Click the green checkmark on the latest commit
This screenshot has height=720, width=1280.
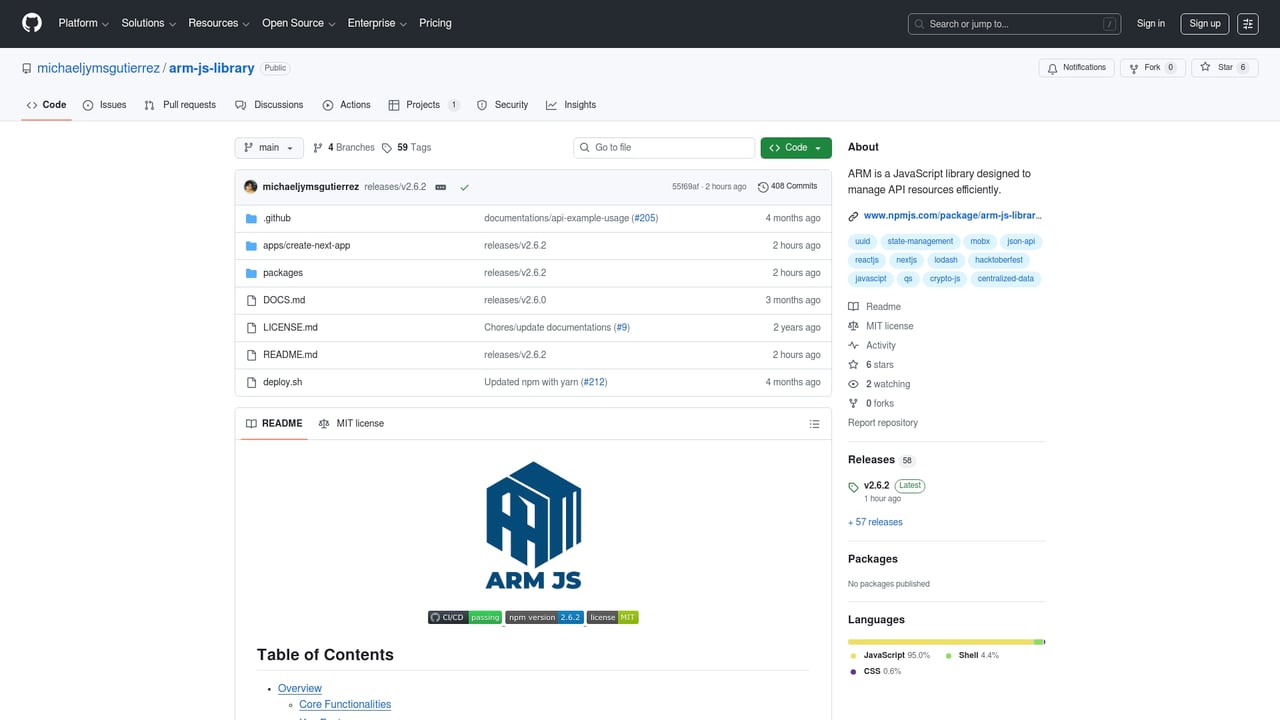[x=464, y=186]
